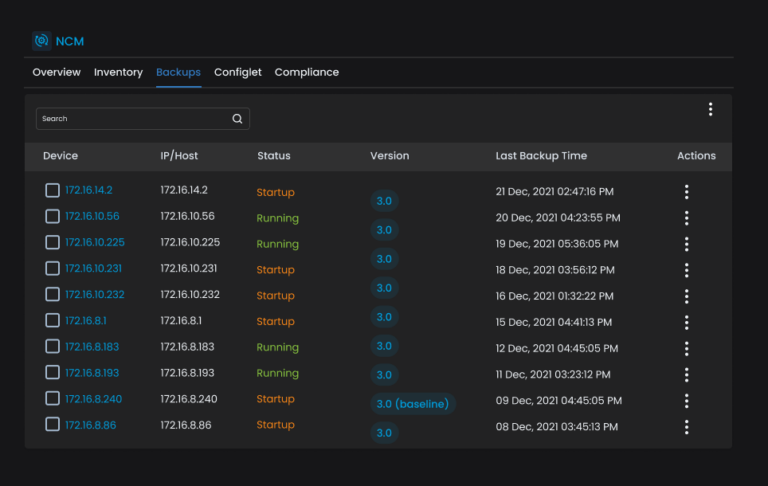Switch to the Overview tab
The height and width of the screenshot is (486, 768).
point(57,72)
